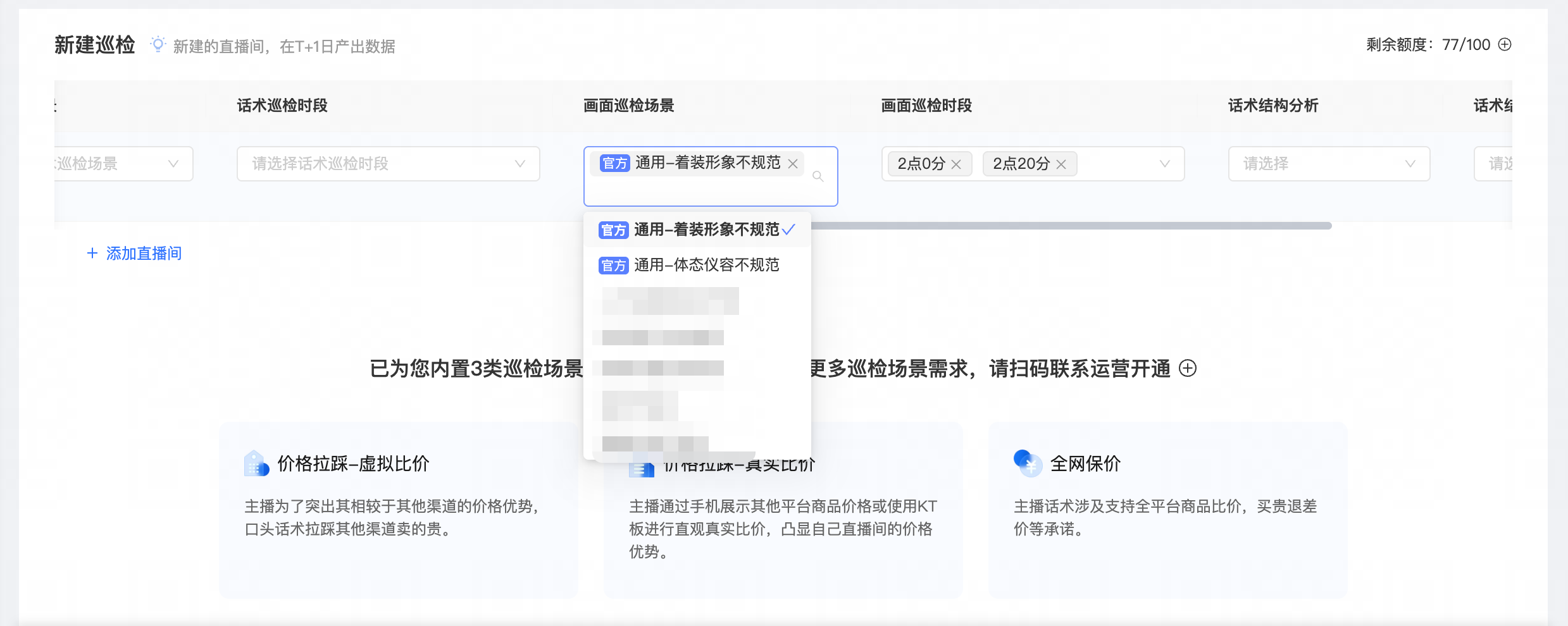
Task: Click the 画面巡检场景 column header
Action: click(629, 106)
